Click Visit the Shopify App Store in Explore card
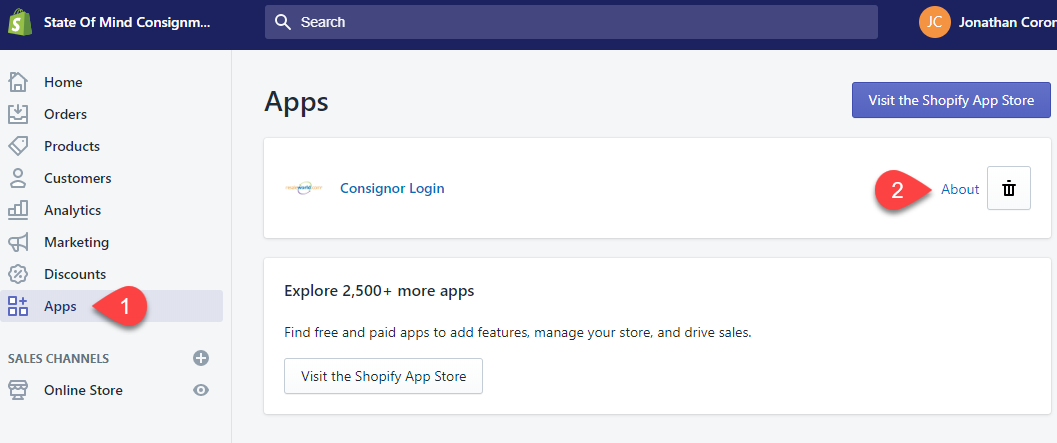This screenshot has width=1057, height=443. (384, 376)
